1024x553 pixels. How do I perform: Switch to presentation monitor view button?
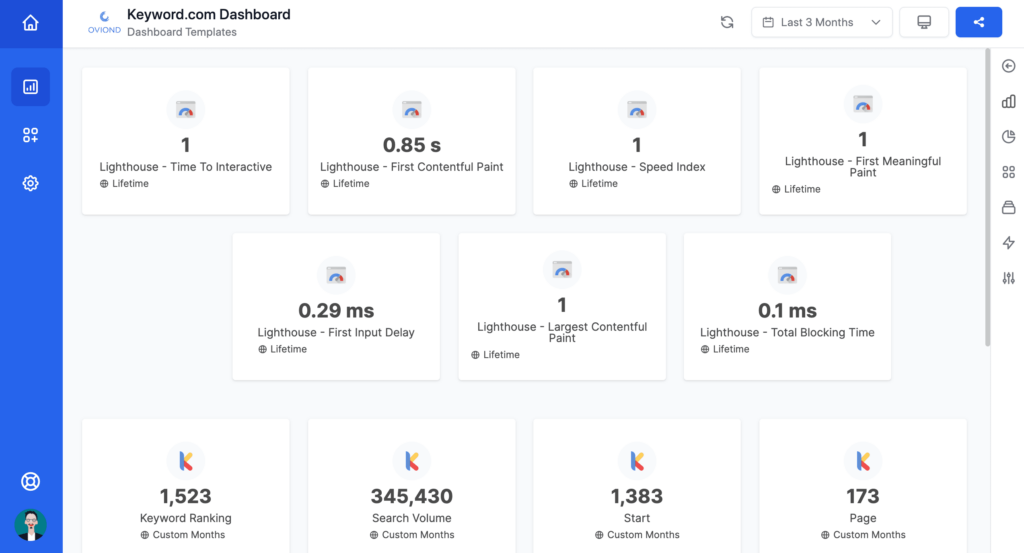pyautogui.click(x=923, y=22)
